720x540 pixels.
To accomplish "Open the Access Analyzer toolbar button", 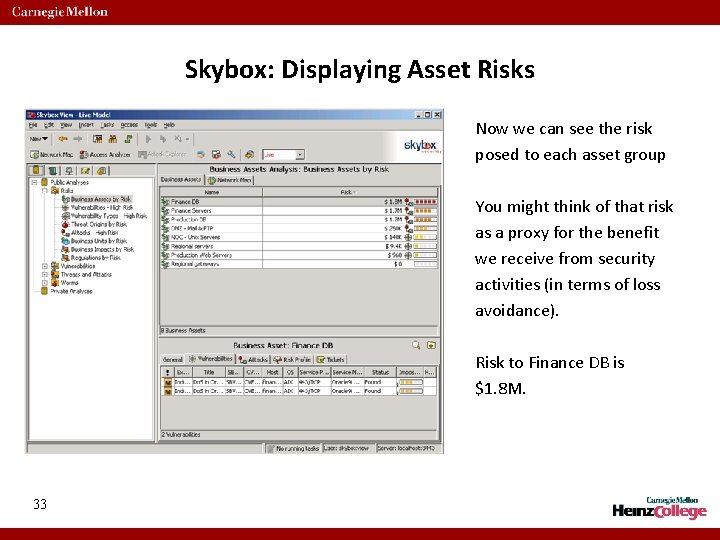I will pyautogui.click(x=105, y=155).
